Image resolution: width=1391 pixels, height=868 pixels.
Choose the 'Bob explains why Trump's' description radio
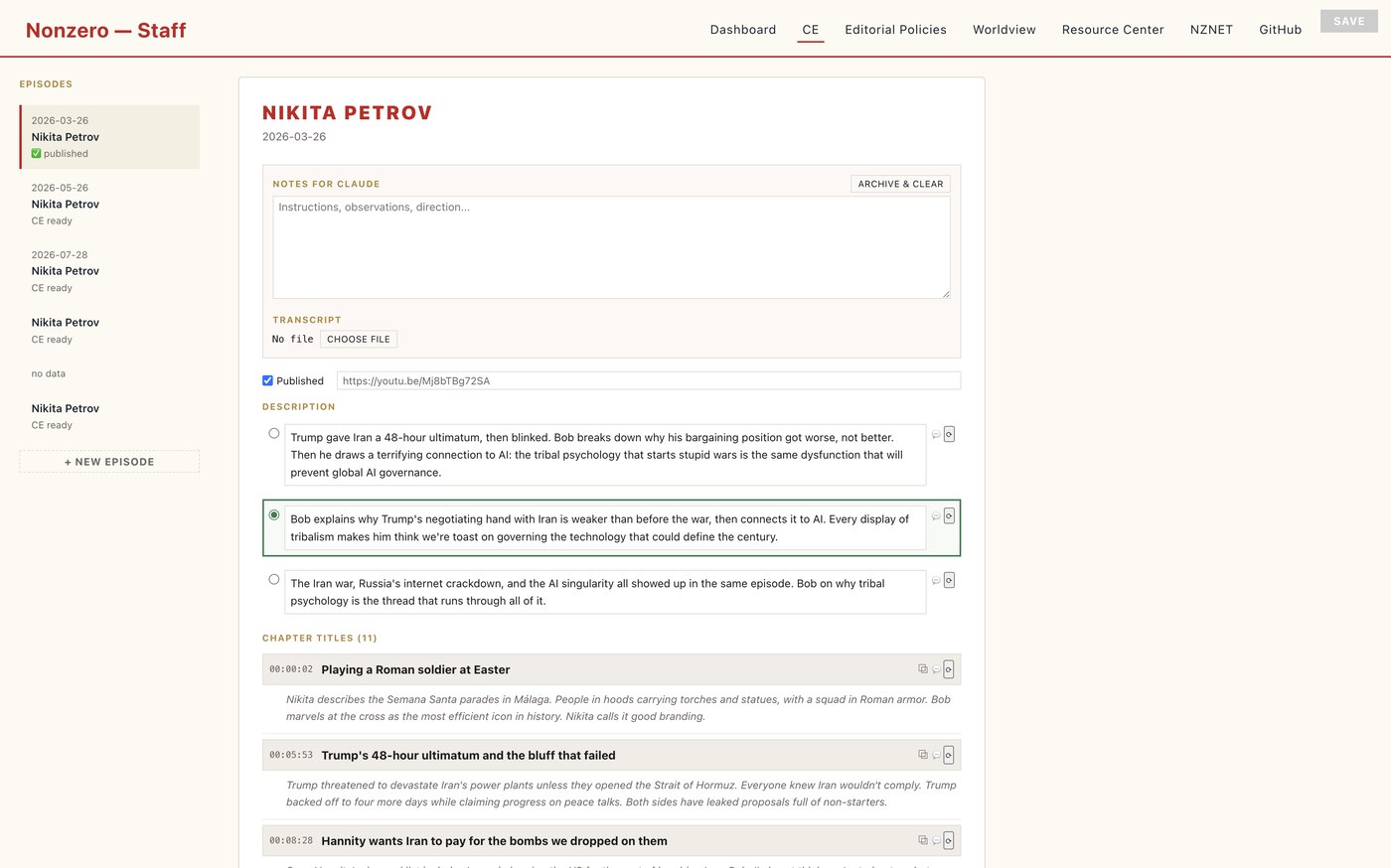(x=274, y=514)
